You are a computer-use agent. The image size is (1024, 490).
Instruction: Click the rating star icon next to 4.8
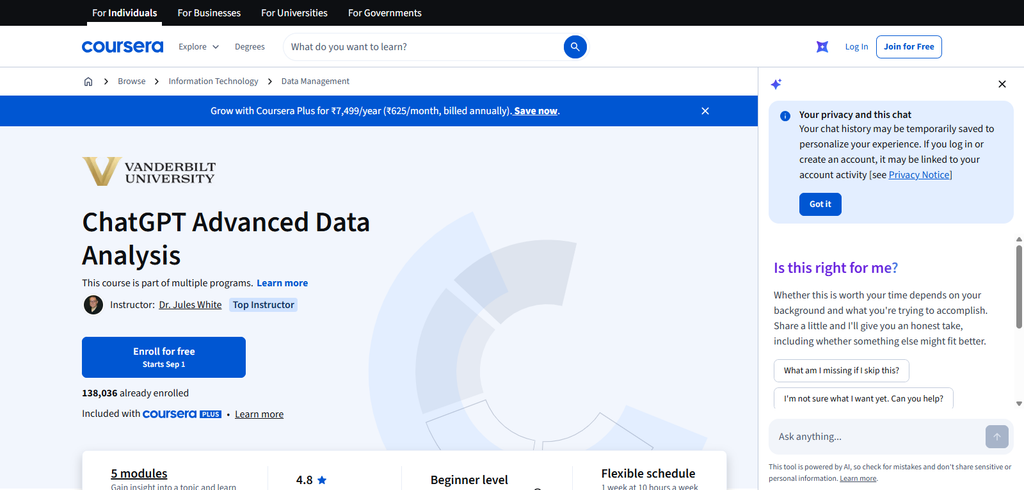pos(321,480)
